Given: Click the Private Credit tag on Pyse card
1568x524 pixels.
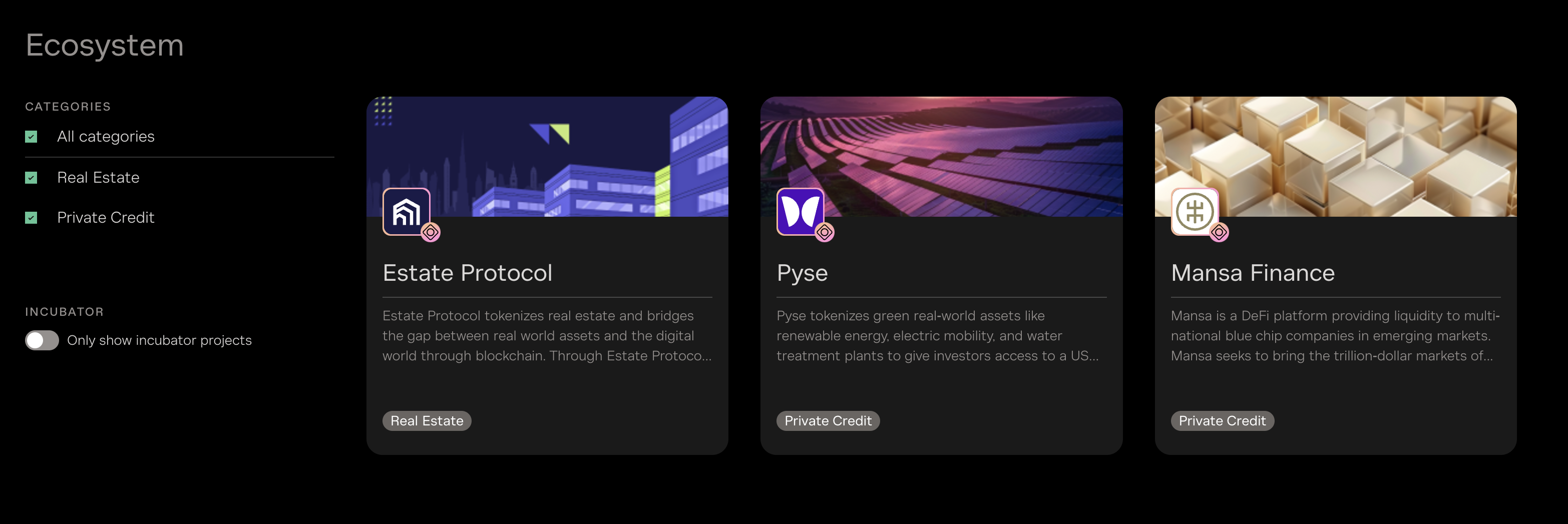Looking at the screenshot, I should point(828,420).
